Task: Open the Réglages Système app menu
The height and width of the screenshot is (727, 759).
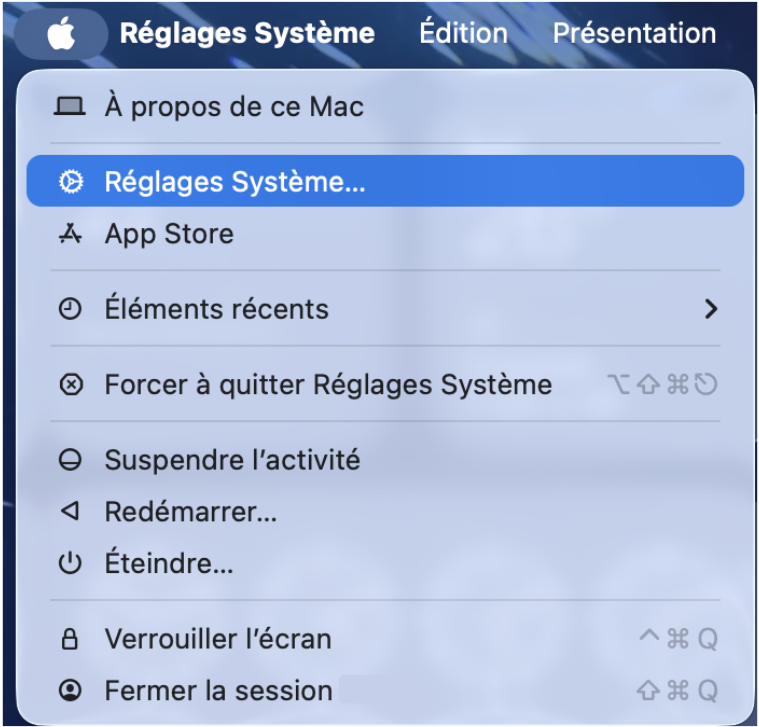Action: click(x=247, y=33)
